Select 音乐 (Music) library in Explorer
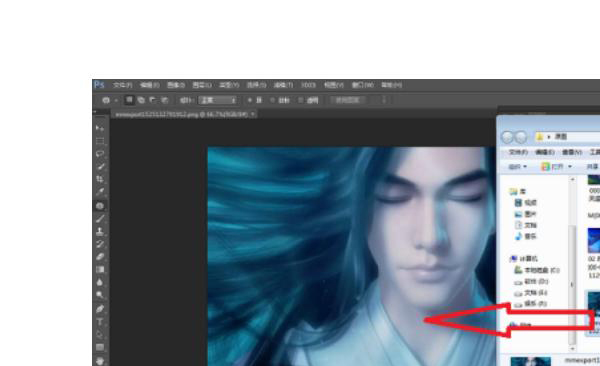 pyautogui.click(x=526, y=237)
